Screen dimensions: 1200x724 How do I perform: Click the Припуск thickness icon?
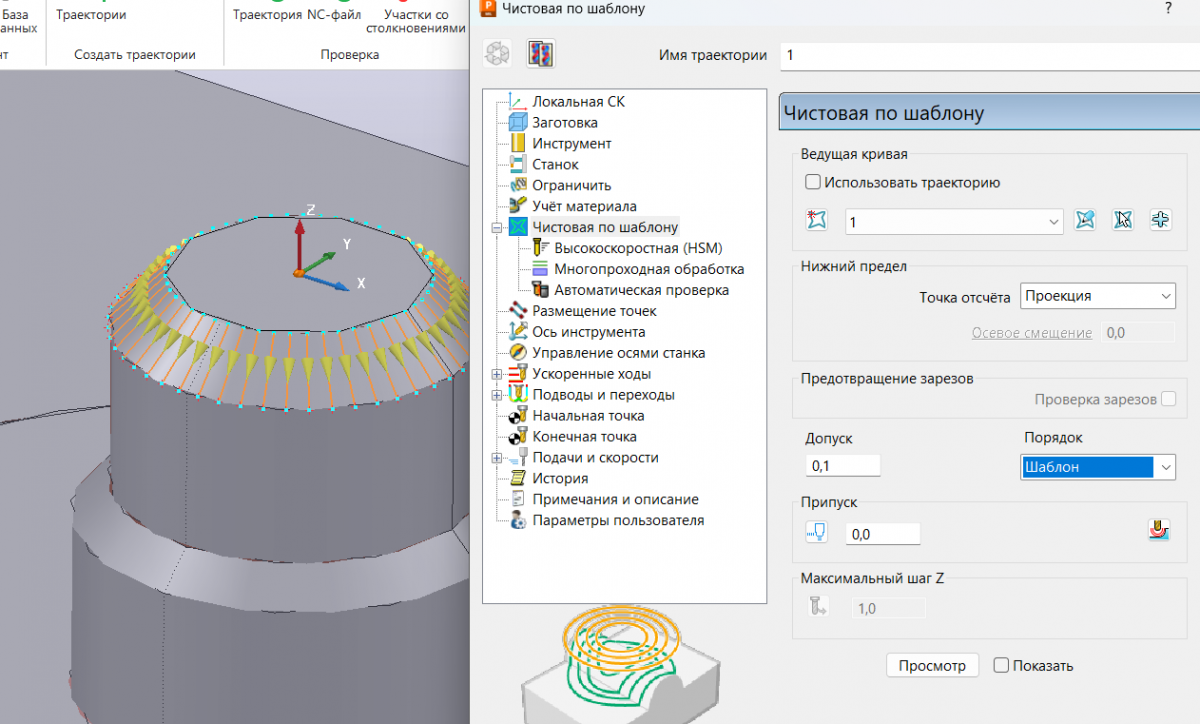817,533
